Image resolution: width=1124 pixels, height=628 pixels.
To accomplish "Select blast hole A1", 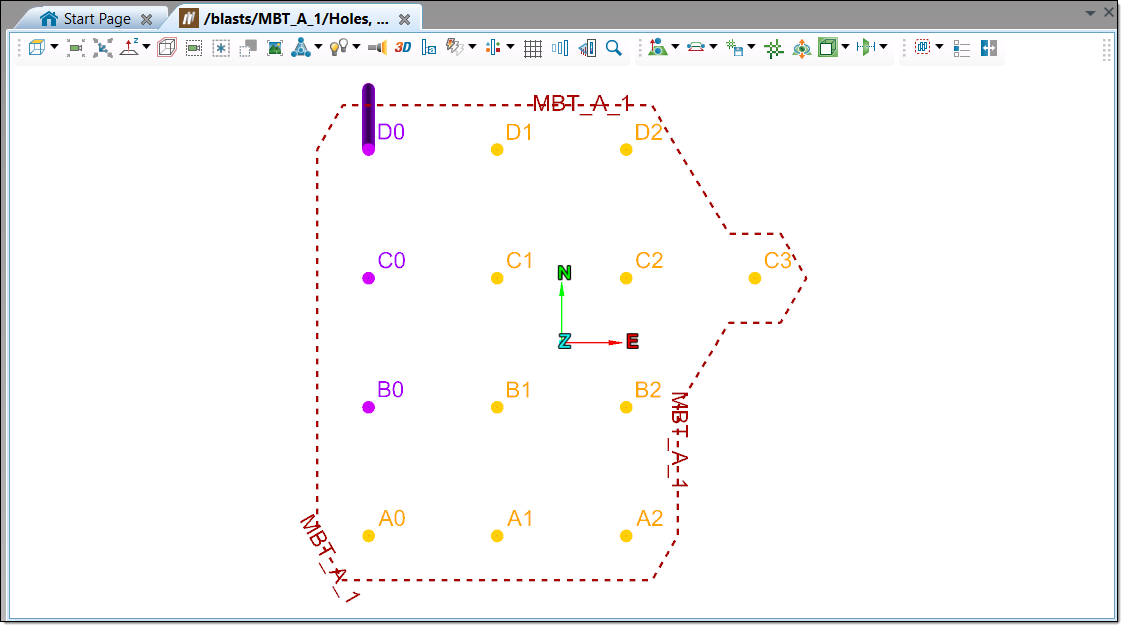I will pyautogui.click(x=497, y=536).
